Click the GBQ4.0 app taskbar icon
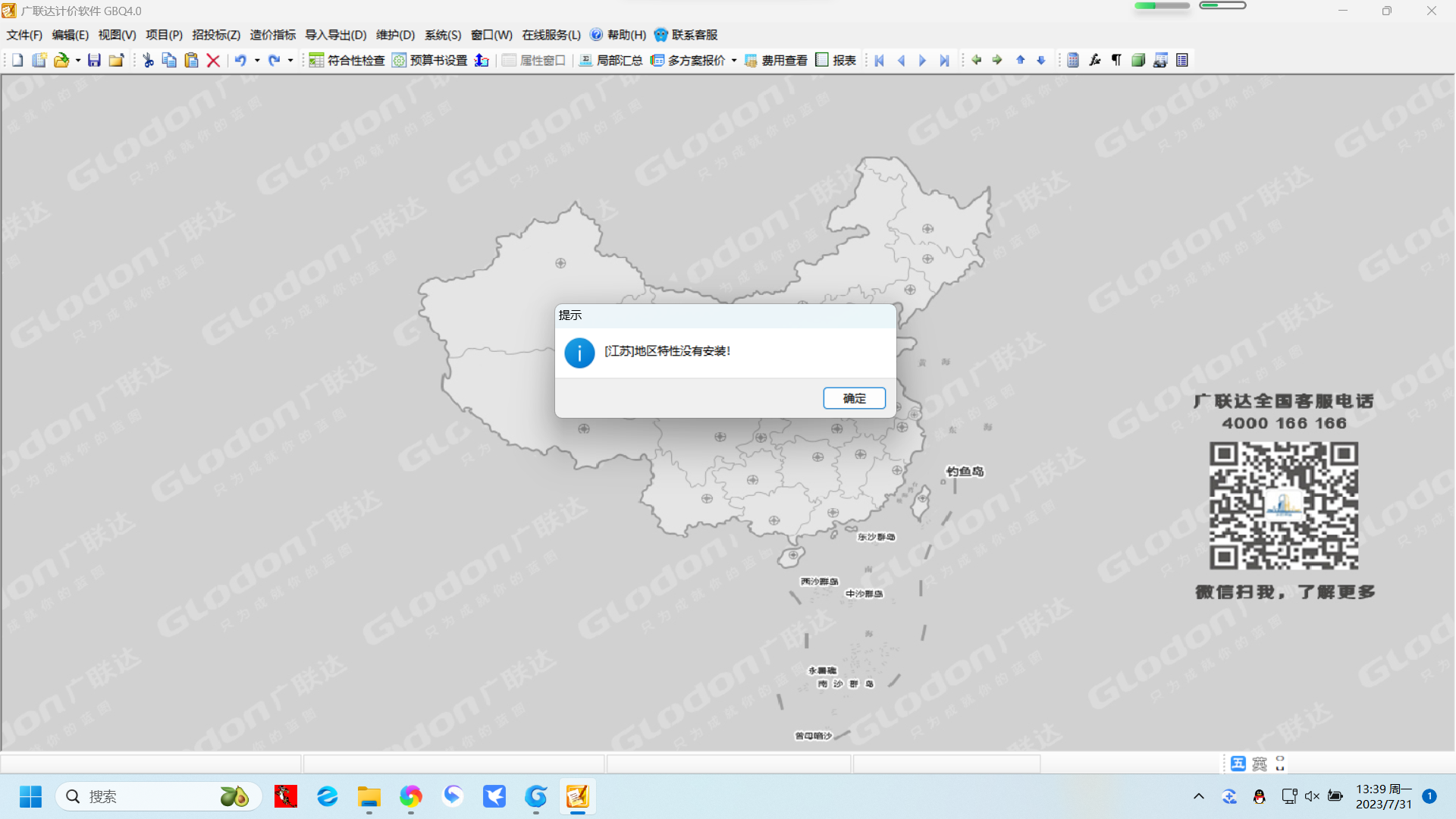Viewport: 1456px width, 819px height. click(577, 796)
